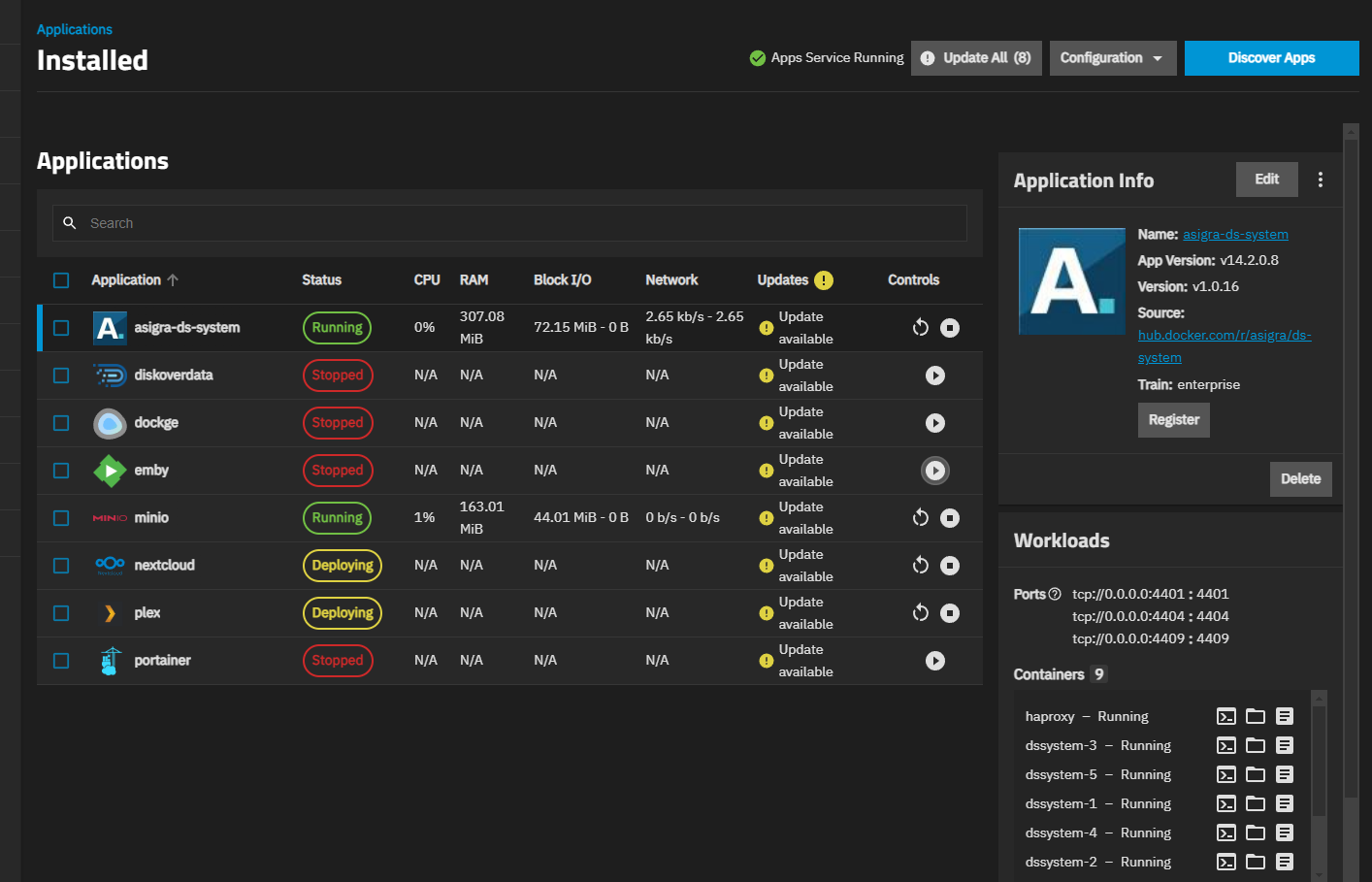1372x882 pixels.
Task: Toggle the select-all applications checkbox
Action: [61, 280]
